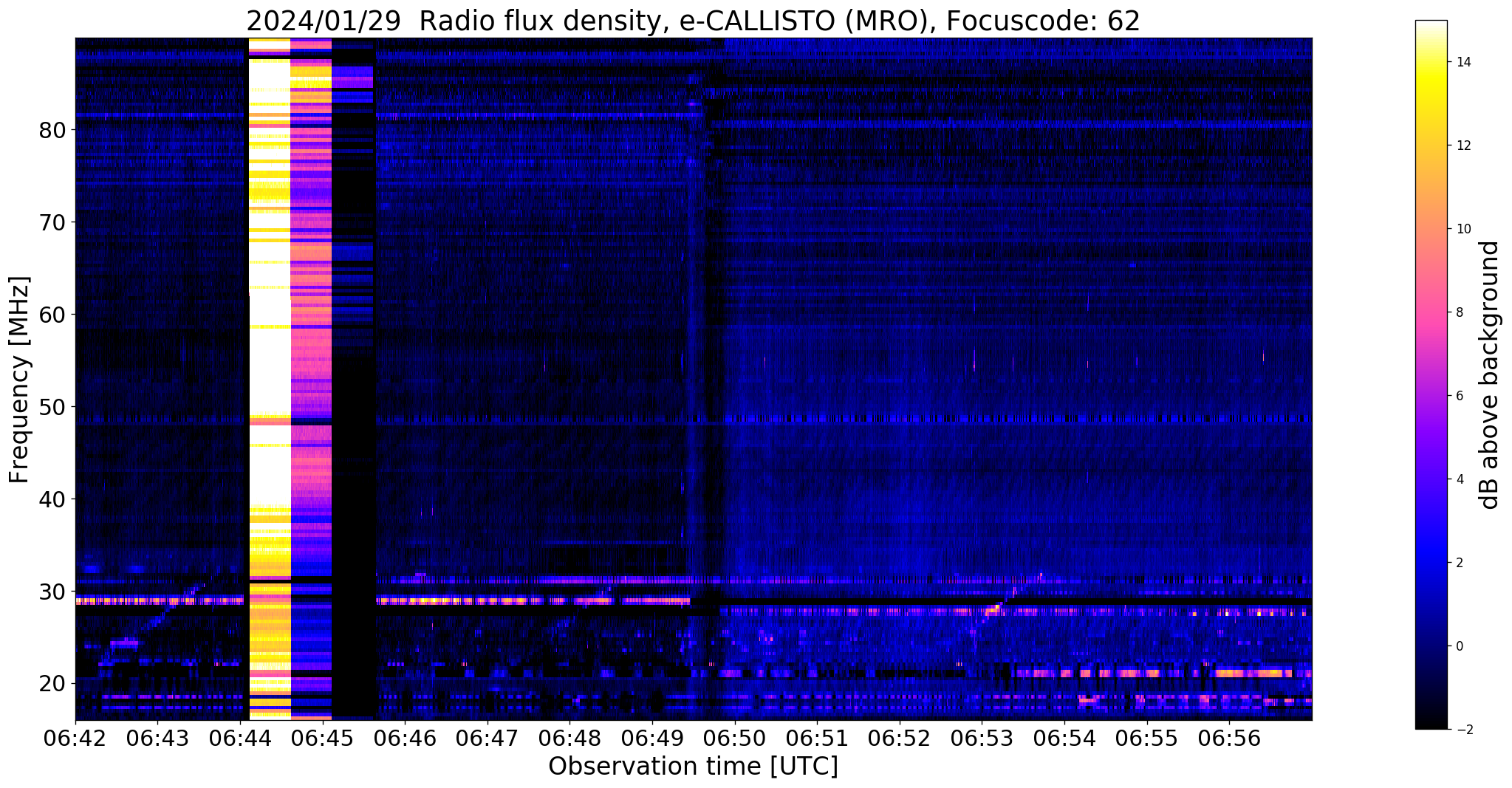Click the colorbar tick value 8
1512x788 pixels.
(1459, 312)
